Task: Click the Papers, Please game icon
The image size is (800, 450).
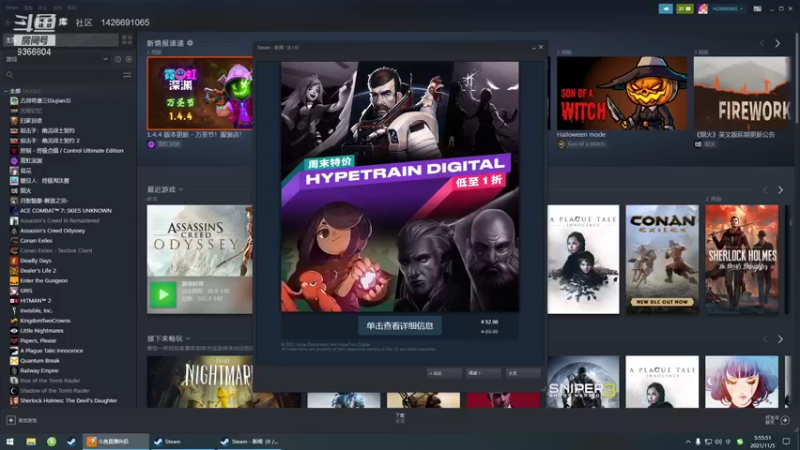Action: [14, 341]
